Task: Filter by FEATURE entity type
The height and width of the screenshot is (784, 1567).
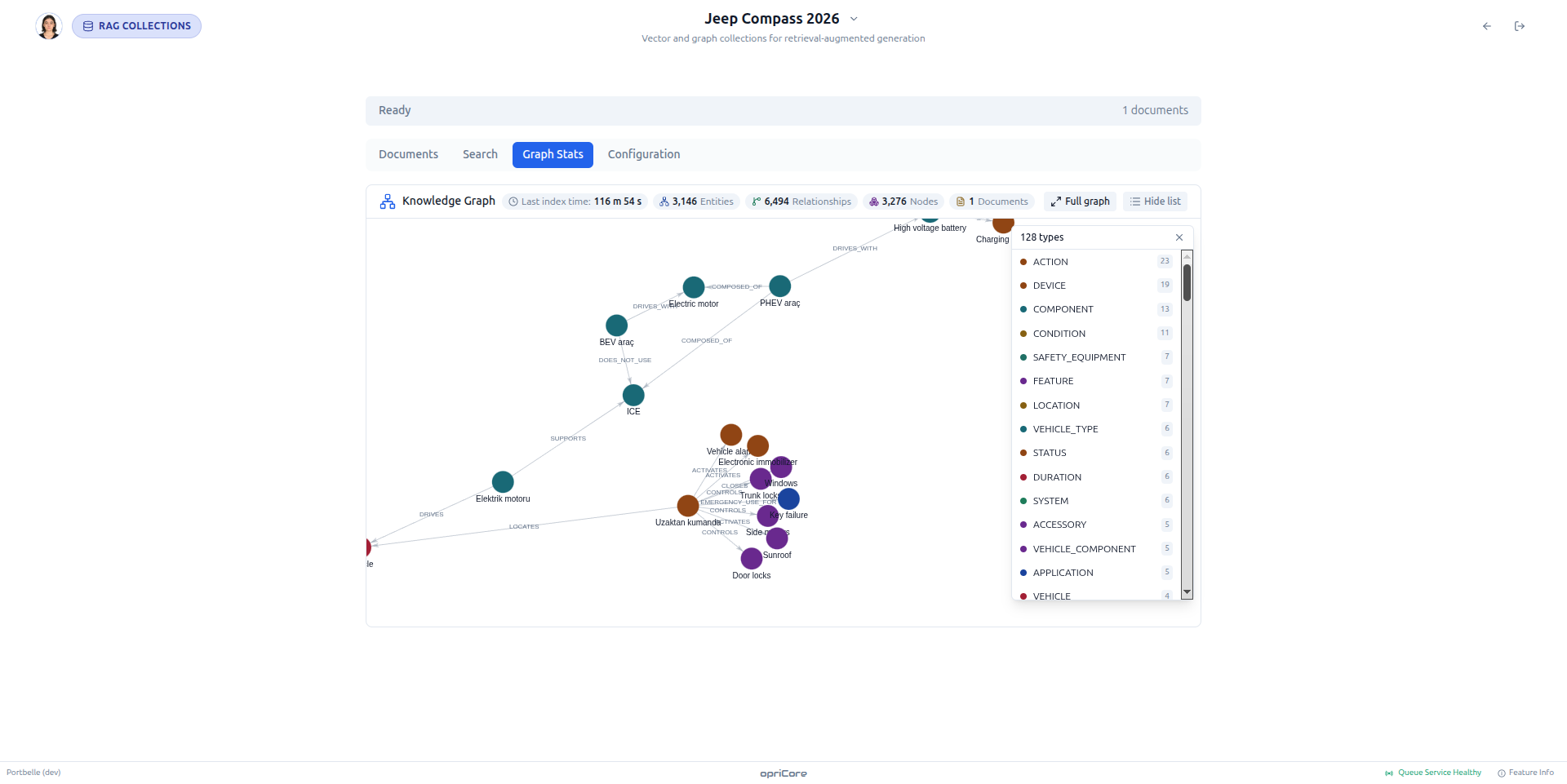Action: [1096, 381]
